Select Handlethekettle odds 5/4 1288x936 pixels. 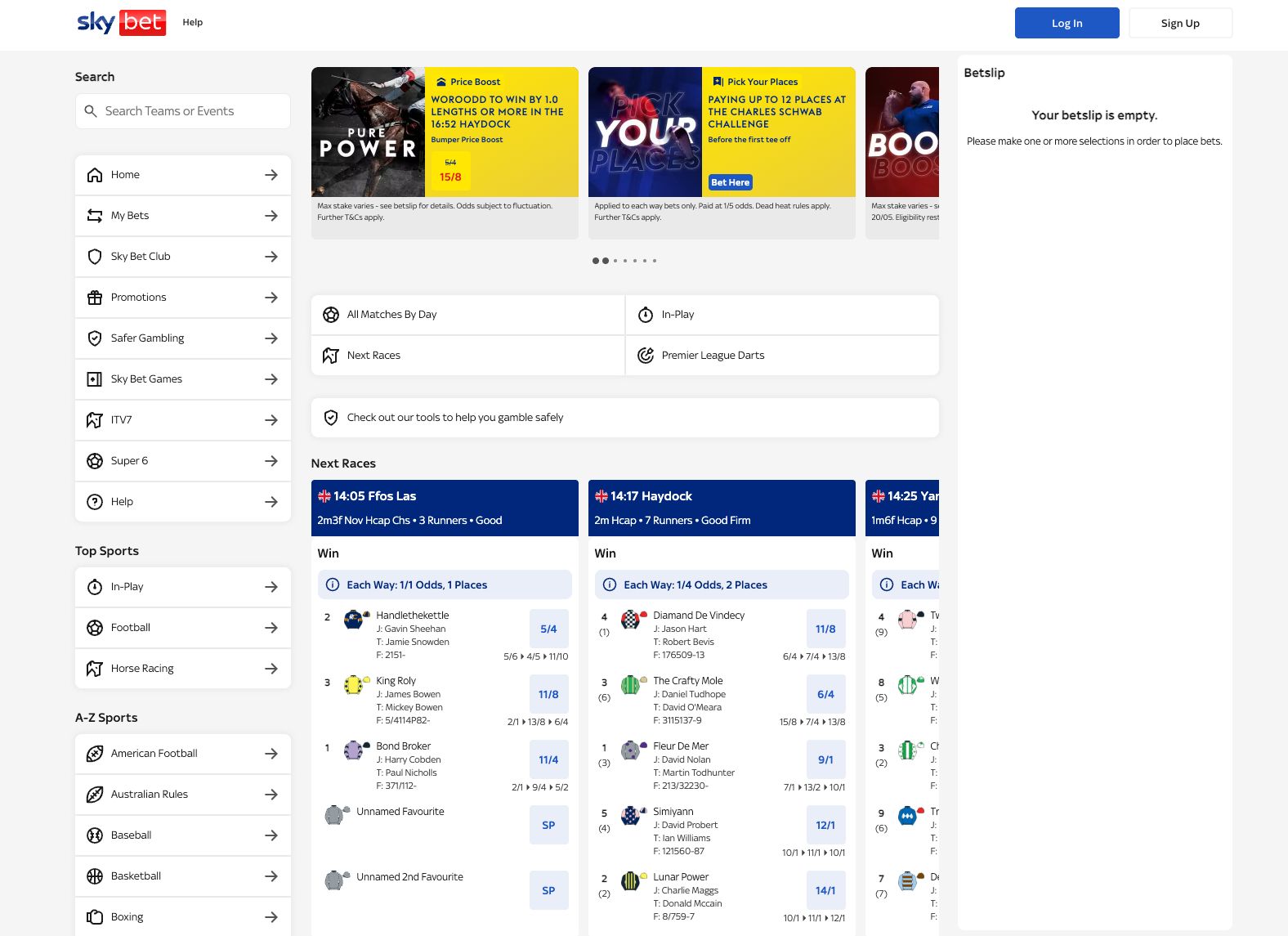pos(548,629)
